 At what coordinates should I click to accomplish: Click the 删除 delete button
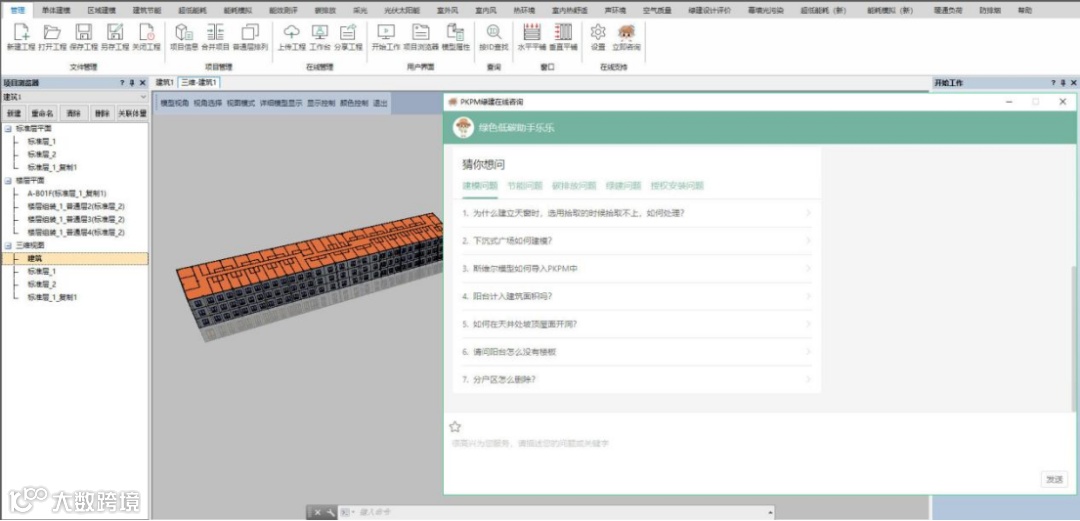(x=102, y=114)
